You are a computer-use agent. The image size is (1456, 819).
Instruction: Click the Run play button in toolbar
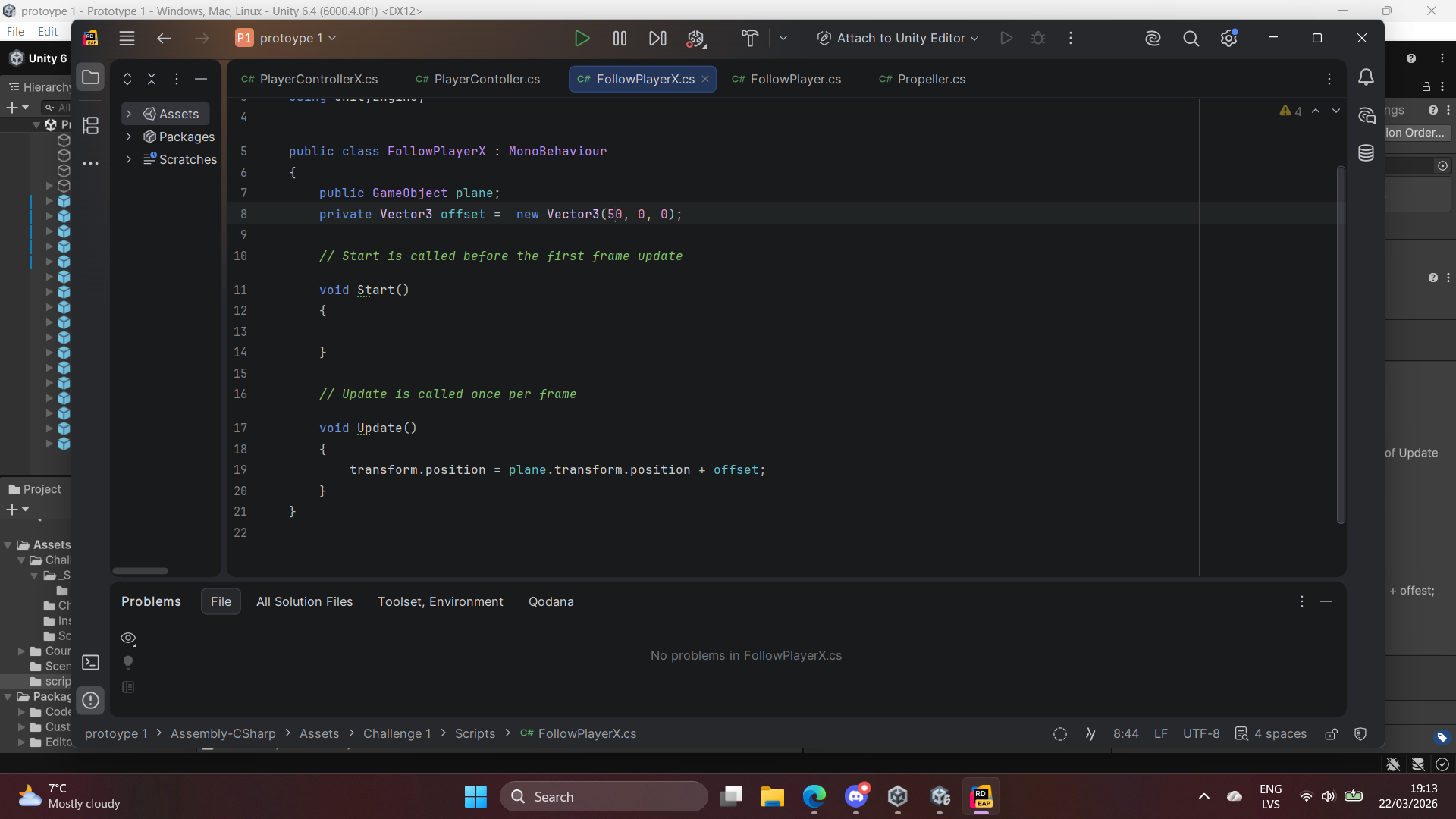(x=582, y=39)
